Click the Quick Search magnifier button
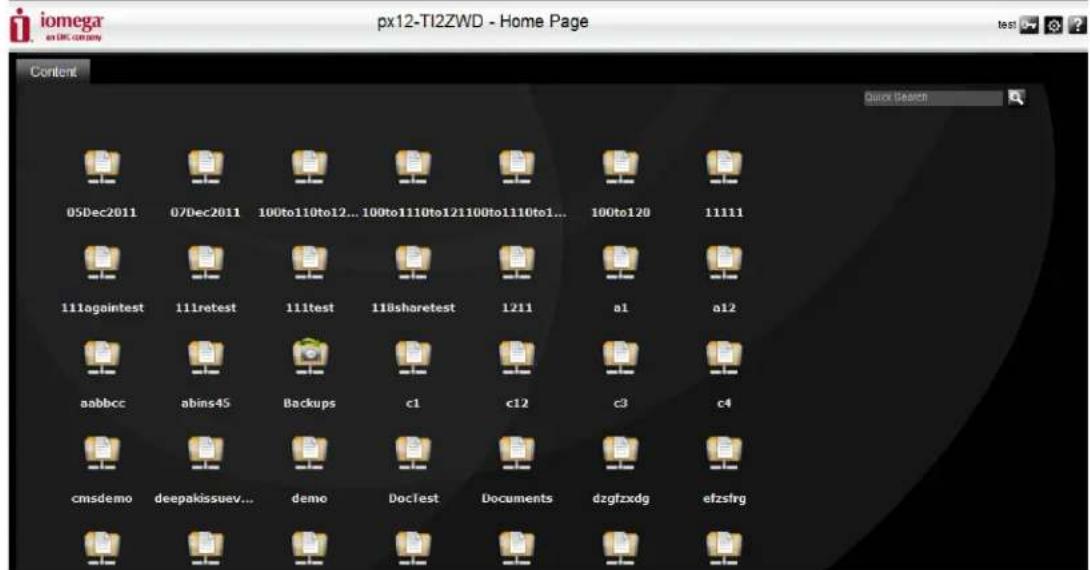Image resolution: width=1090 pixels, height=570 pixels. tap(1016, 97)
